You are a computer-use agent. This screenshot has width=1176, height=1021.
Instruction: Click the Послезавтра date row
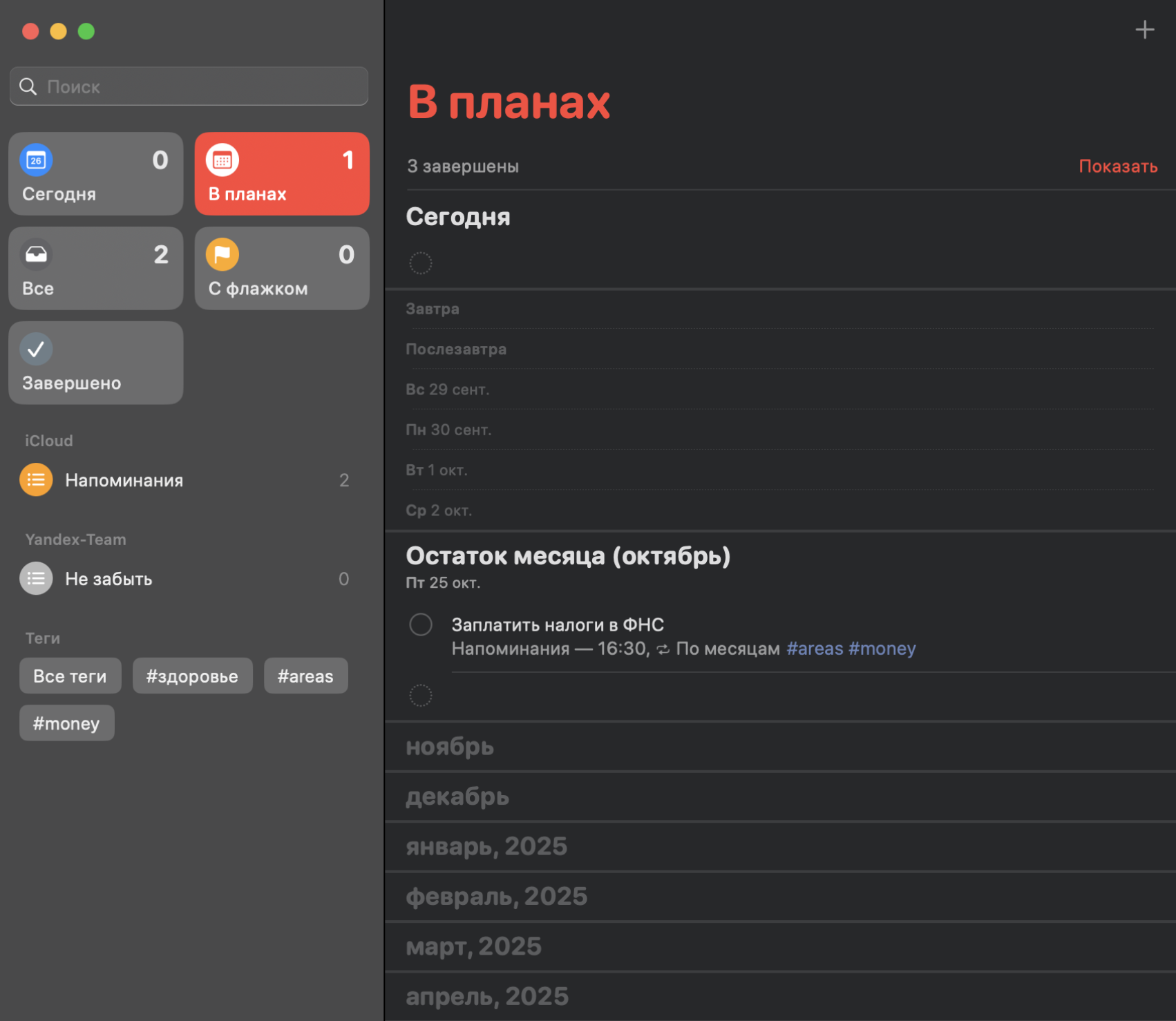[x=780, y=349]
